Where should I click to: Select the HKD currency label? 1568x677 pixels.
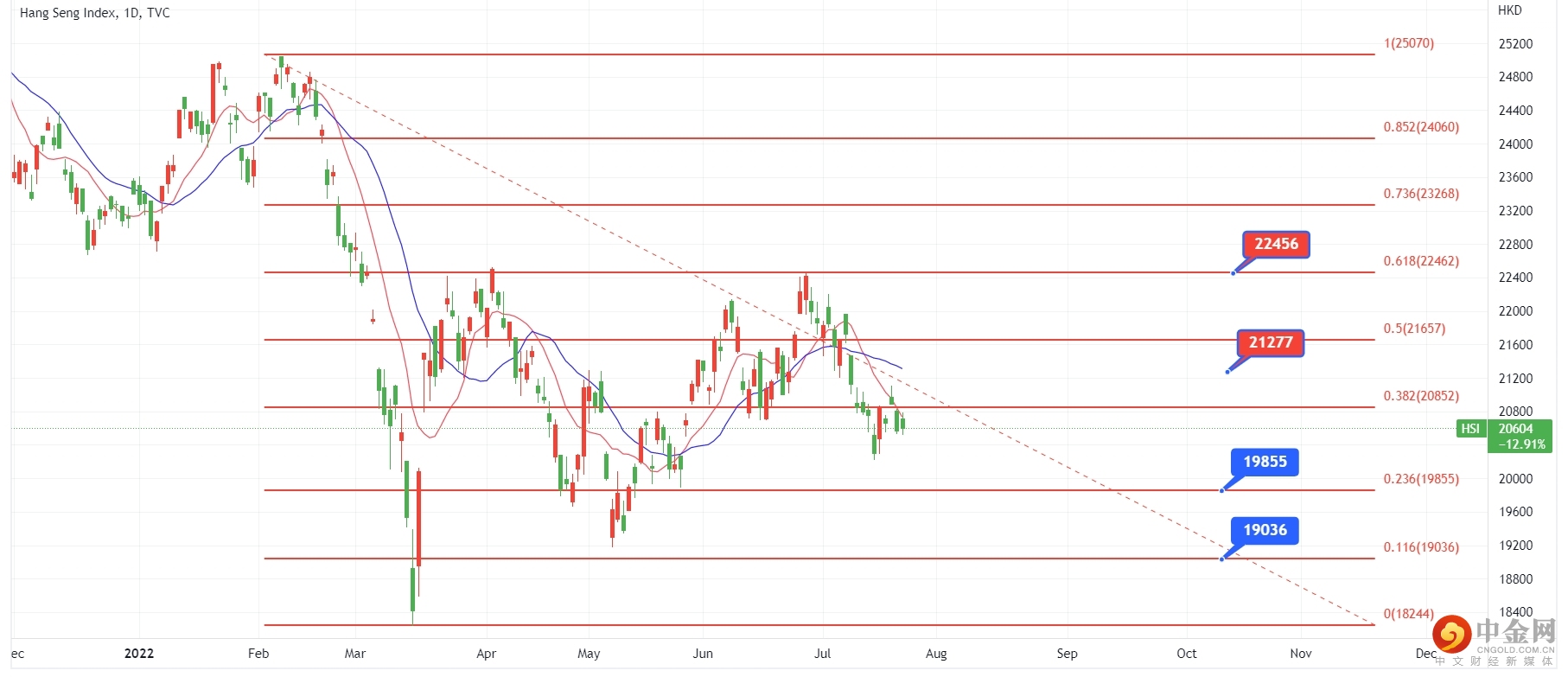coord(1509,10)
